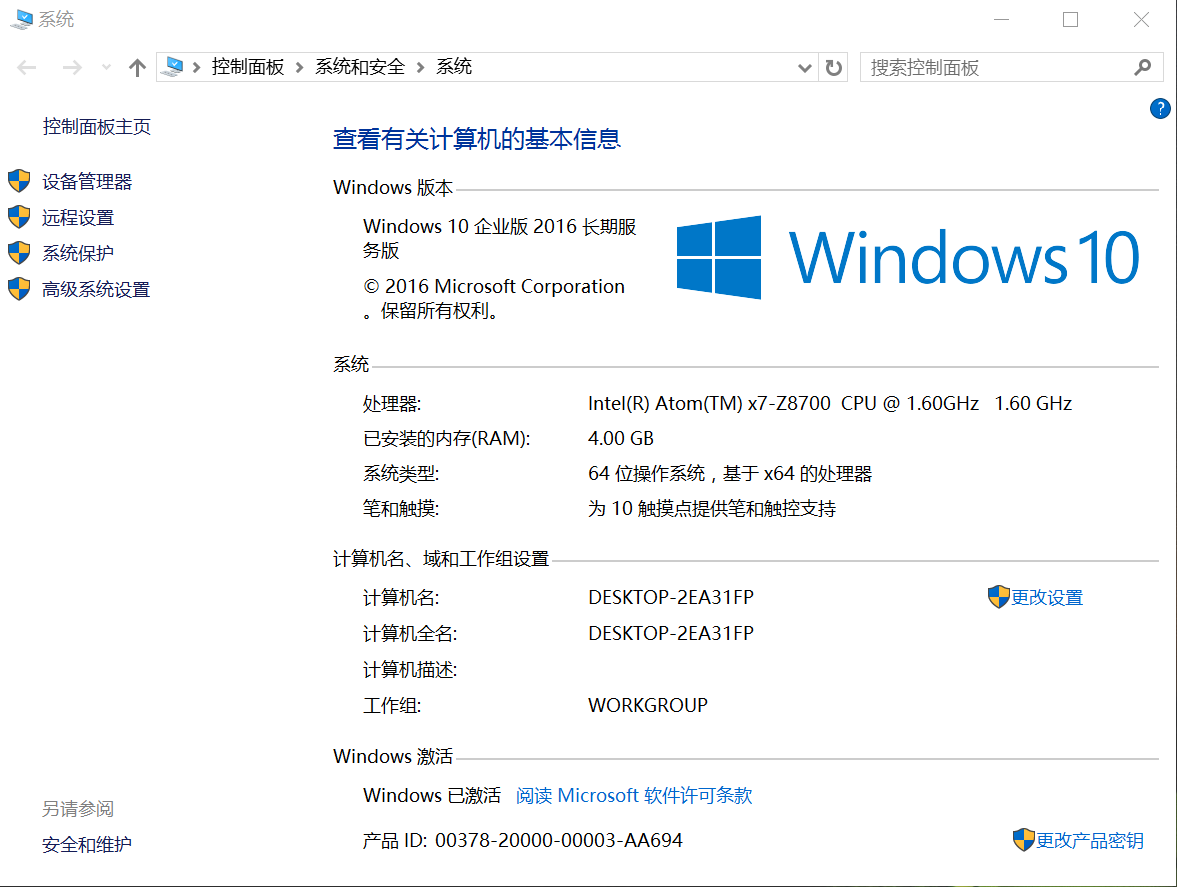Go up one level with the Up arrow
Viewport: 1177px width, 887px height.
click(x=137, y=68)
